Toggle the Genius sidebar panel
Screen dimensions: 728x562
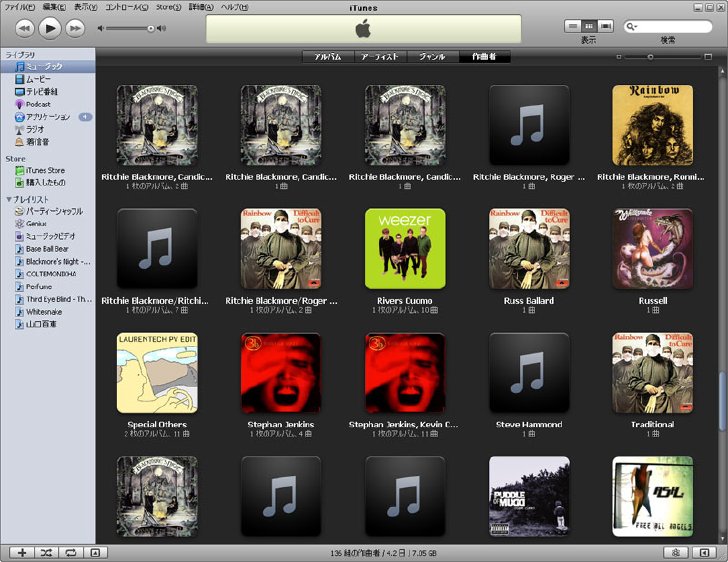(704, 552)
